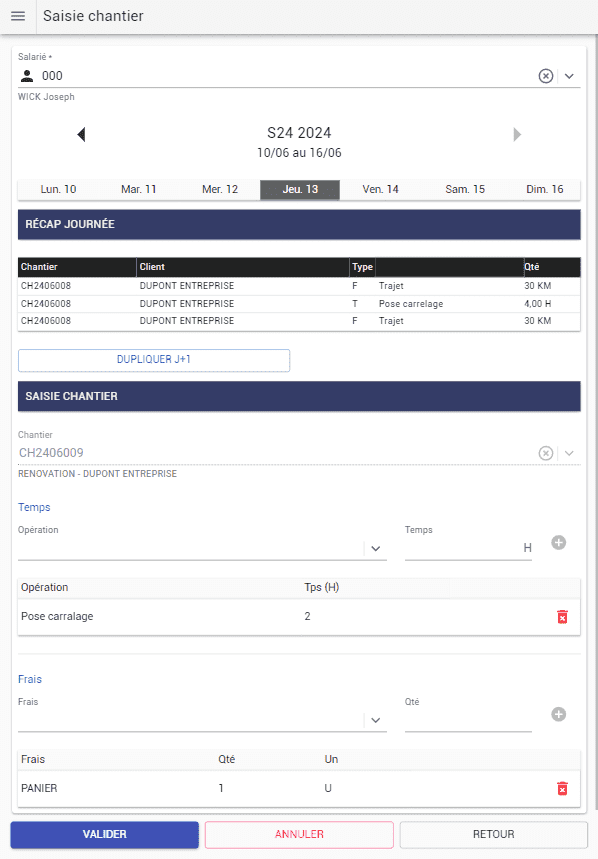This screenshot has height=859, width=598.
Task: Clear the Salarié field with the X icon
Action: [x=545, y=75]
